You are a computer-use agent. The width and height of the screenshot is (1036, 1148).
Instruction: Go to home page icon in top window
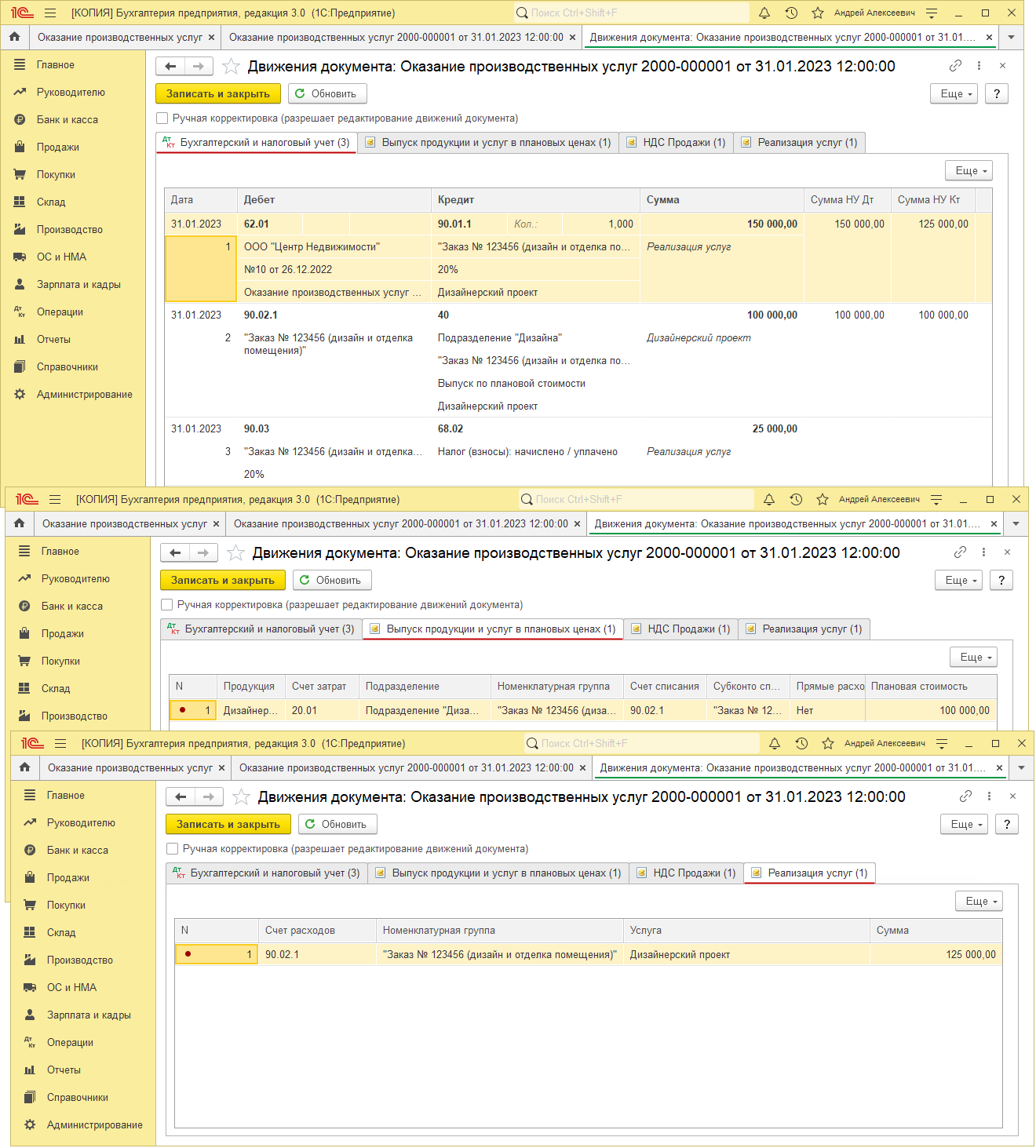tap(14, 37)
